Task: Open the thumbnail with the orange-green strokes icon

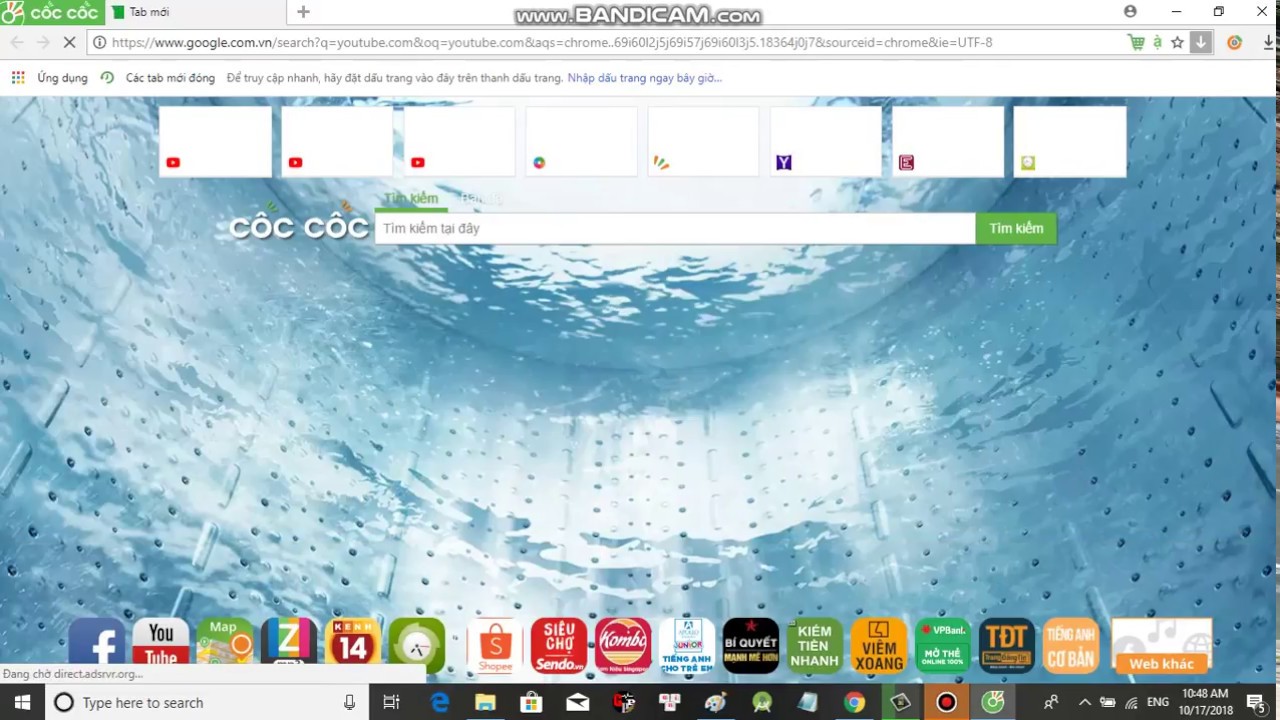Action: tap(703, 141)
